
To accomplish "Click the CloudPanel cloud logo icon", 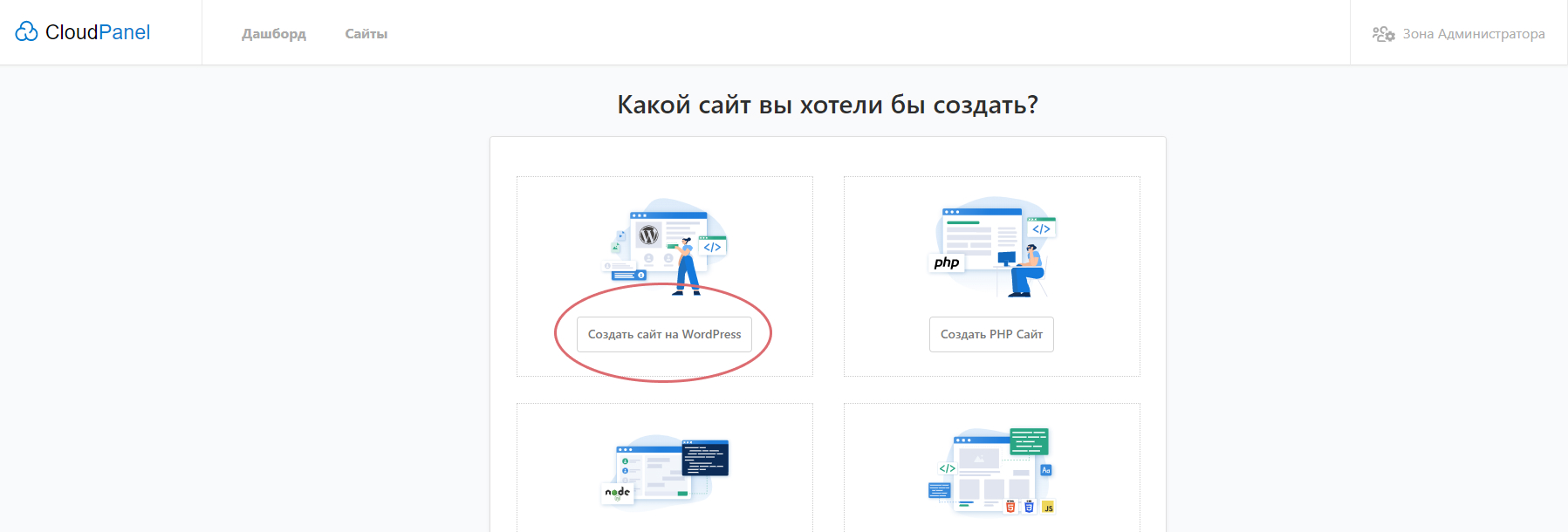I will (26, 32).
